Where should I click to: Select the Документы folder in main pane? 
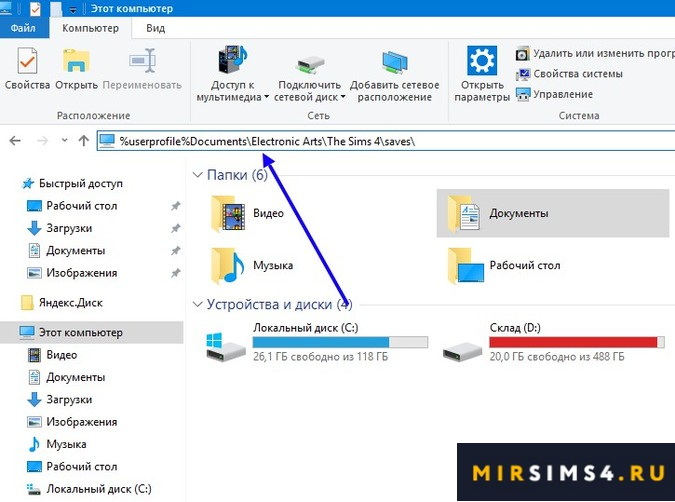(x=553, y=213)
